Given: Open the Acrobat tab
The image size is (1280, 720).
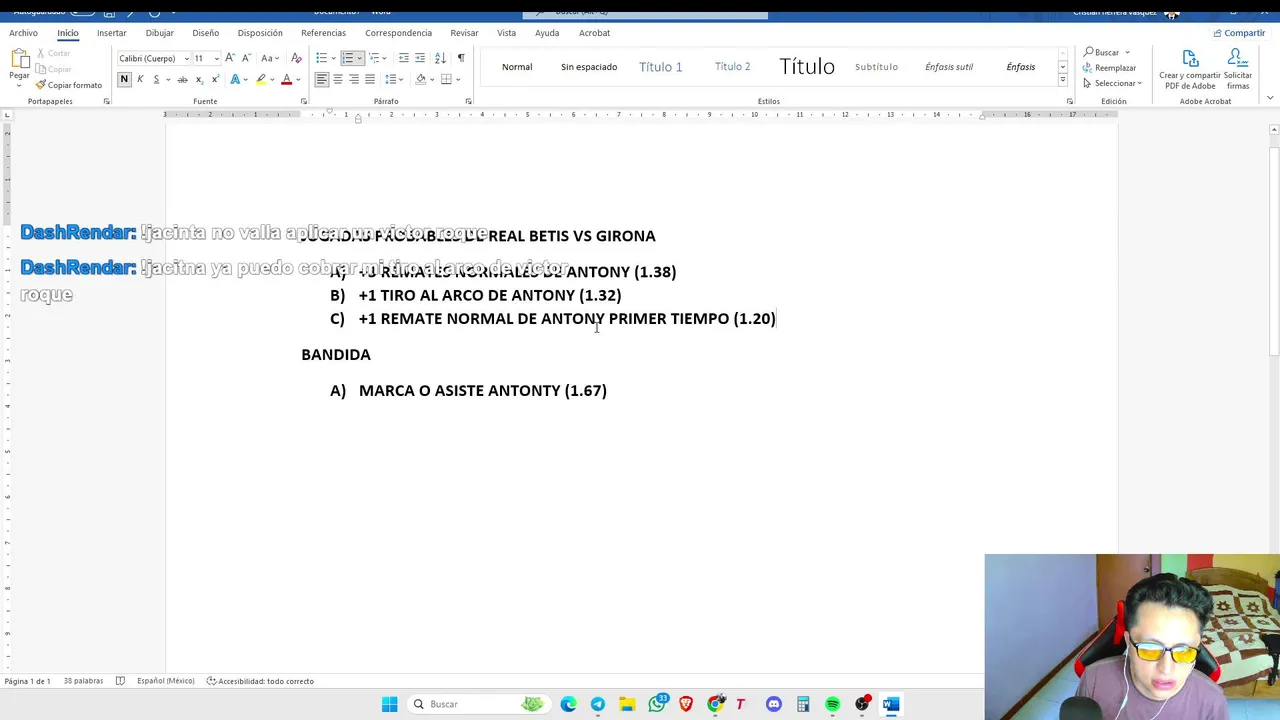Looking at the screenshot, I should [x=594, y=33].
